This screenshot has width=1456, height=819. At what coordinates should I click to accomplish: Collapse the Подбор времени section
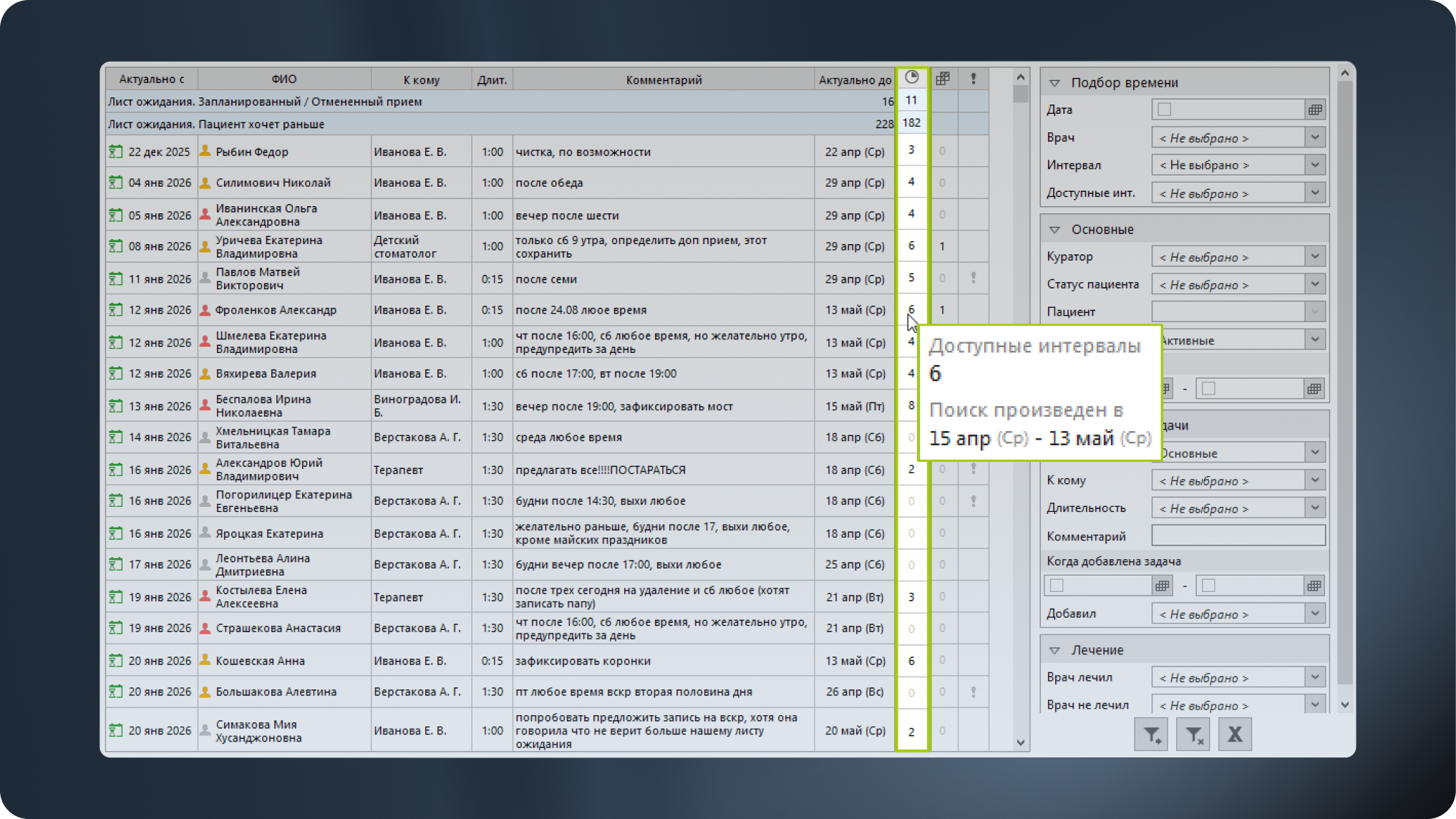point(1054,83)
